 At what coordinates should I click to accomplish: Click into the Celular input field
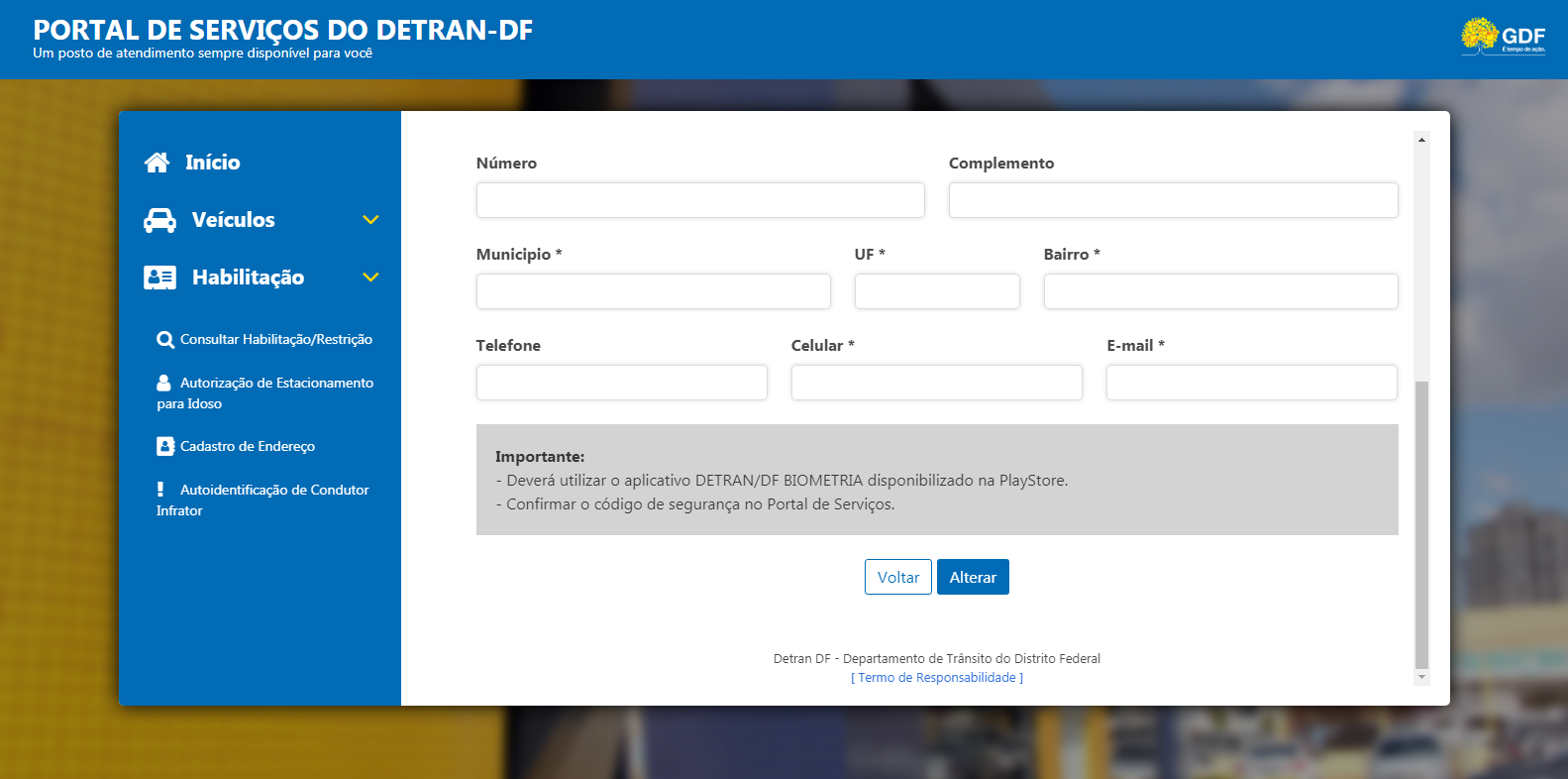(x=936, y=383)
